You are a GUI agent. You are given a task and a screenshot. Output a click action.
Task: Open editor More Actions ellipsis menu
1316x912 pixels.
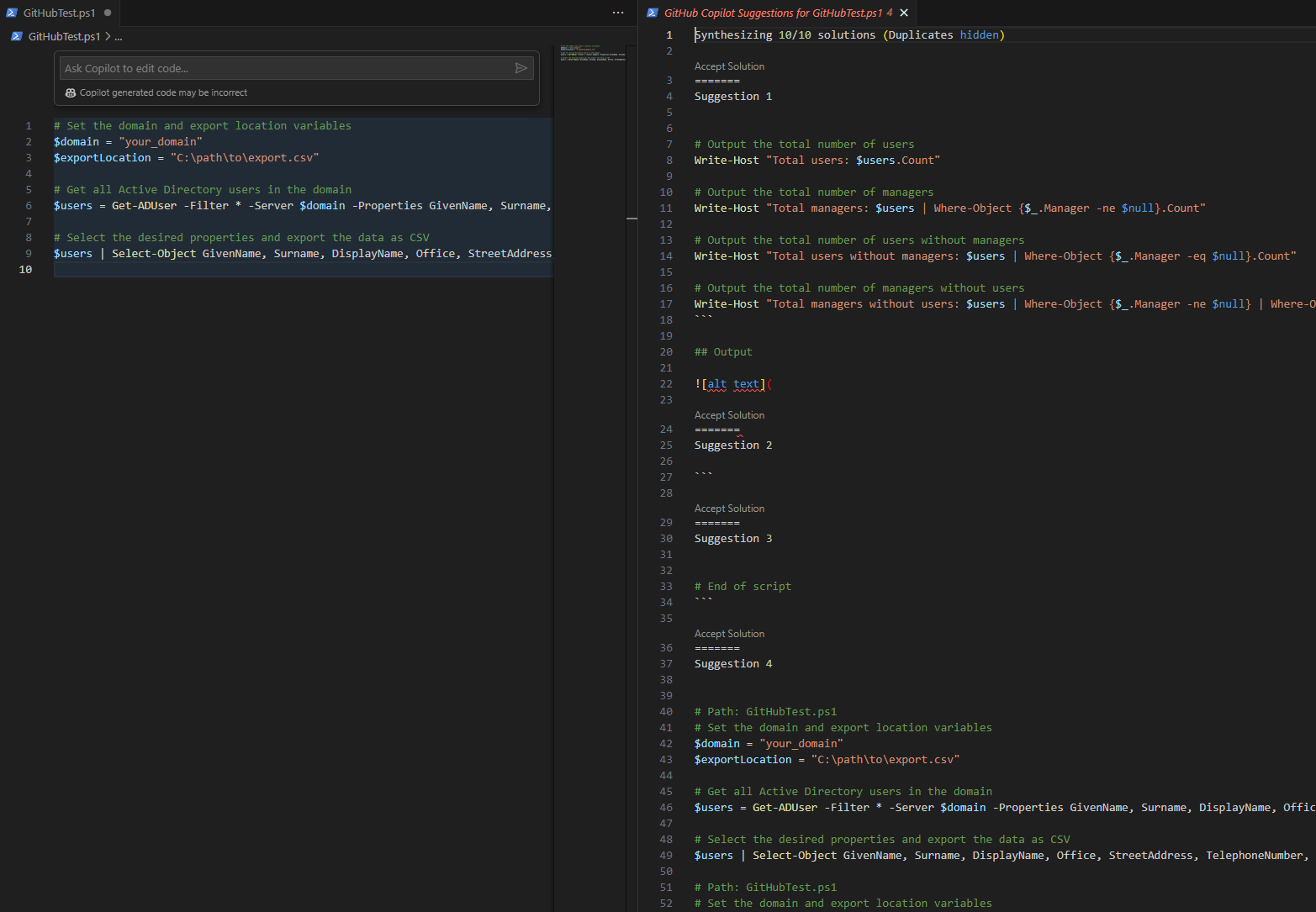coord(618,13)
